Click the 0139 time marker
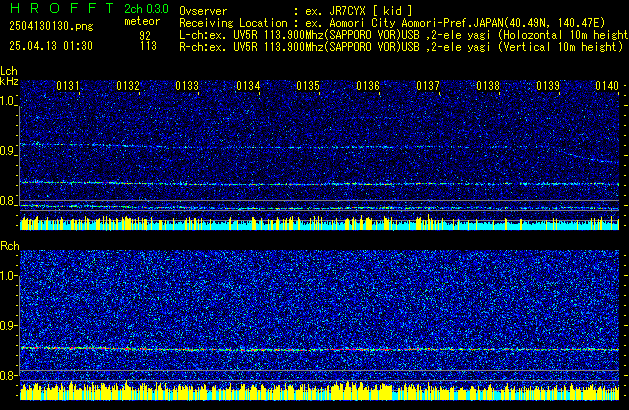Viewport: 629px width, 410px height. pyautogui.click(x=548, y=86)
